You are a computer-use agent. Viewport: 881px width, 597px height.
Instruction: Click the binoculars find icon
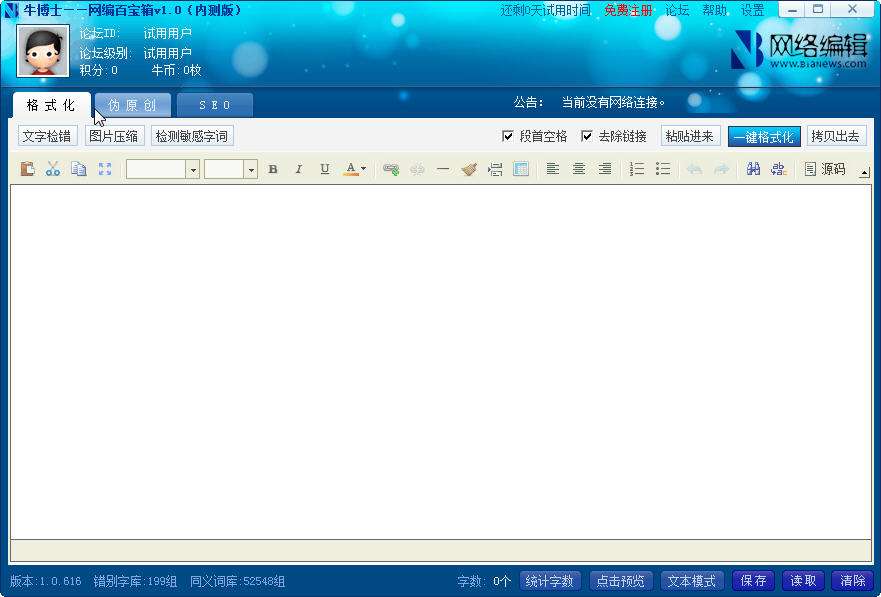(x=753, y=168)
